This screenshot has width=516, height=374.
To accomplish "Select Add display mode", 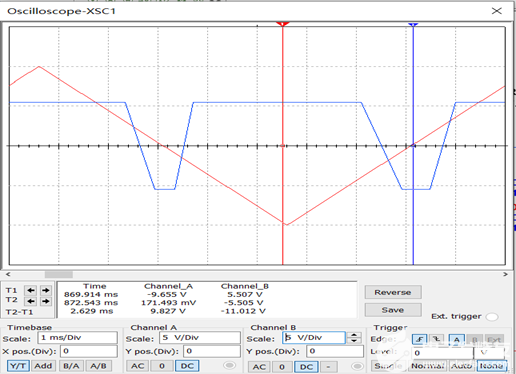I will (x=43, y=366).
